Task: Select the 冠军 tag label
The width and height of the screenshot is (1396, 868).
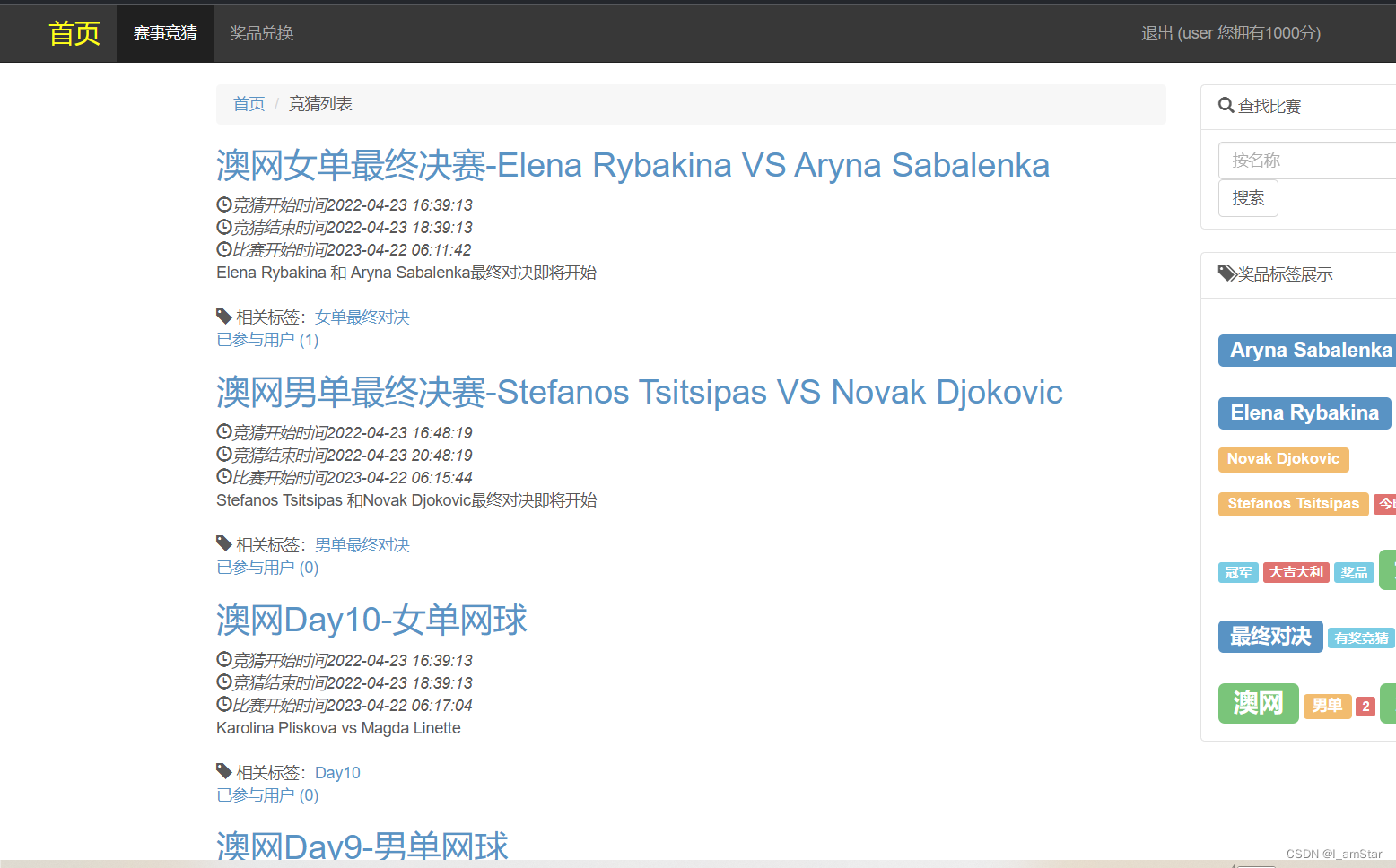Action: 1238,572
